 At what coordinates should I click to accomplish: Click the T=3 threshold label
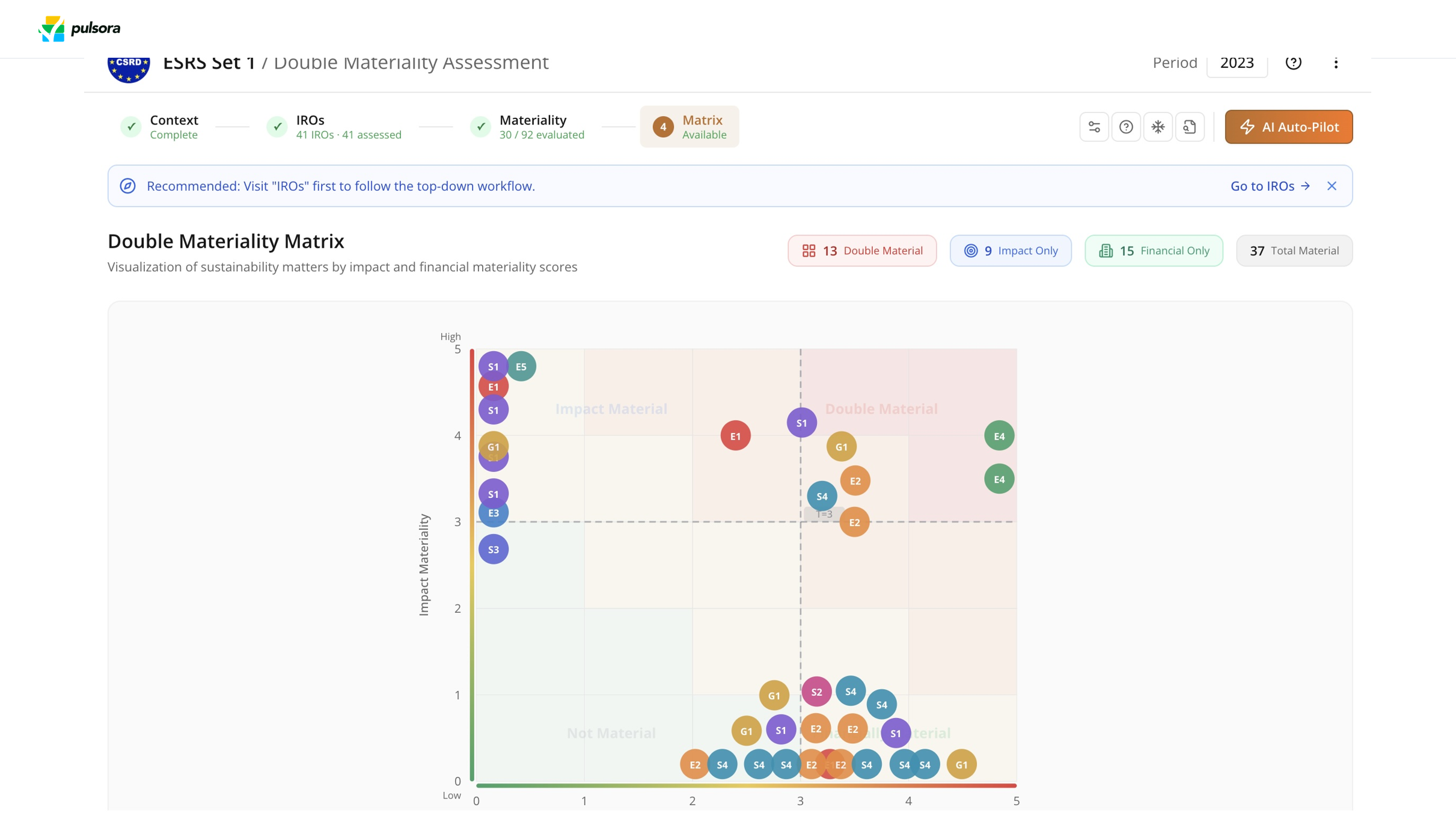coord(824,514)
